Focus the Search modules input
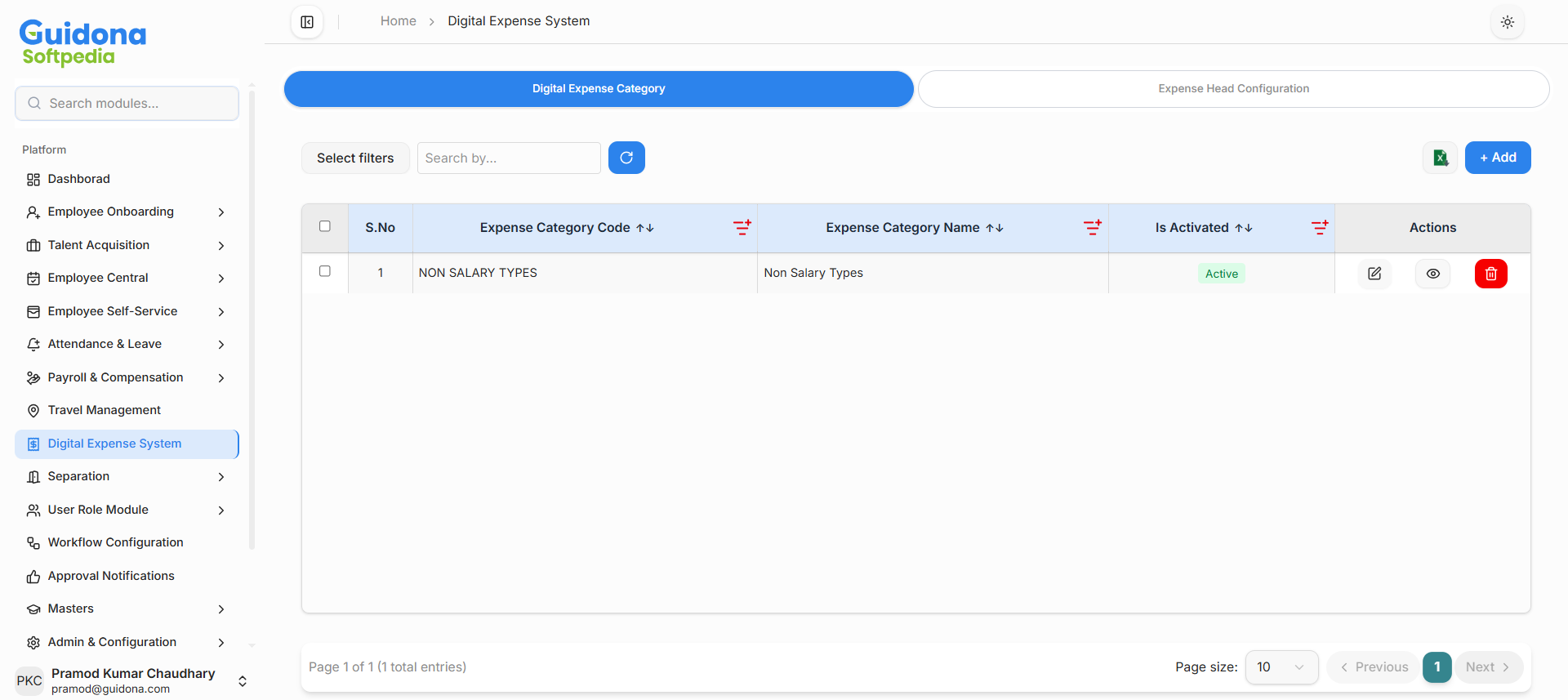The height and width of the screenshot is (700, 1568). click(127, 104)
